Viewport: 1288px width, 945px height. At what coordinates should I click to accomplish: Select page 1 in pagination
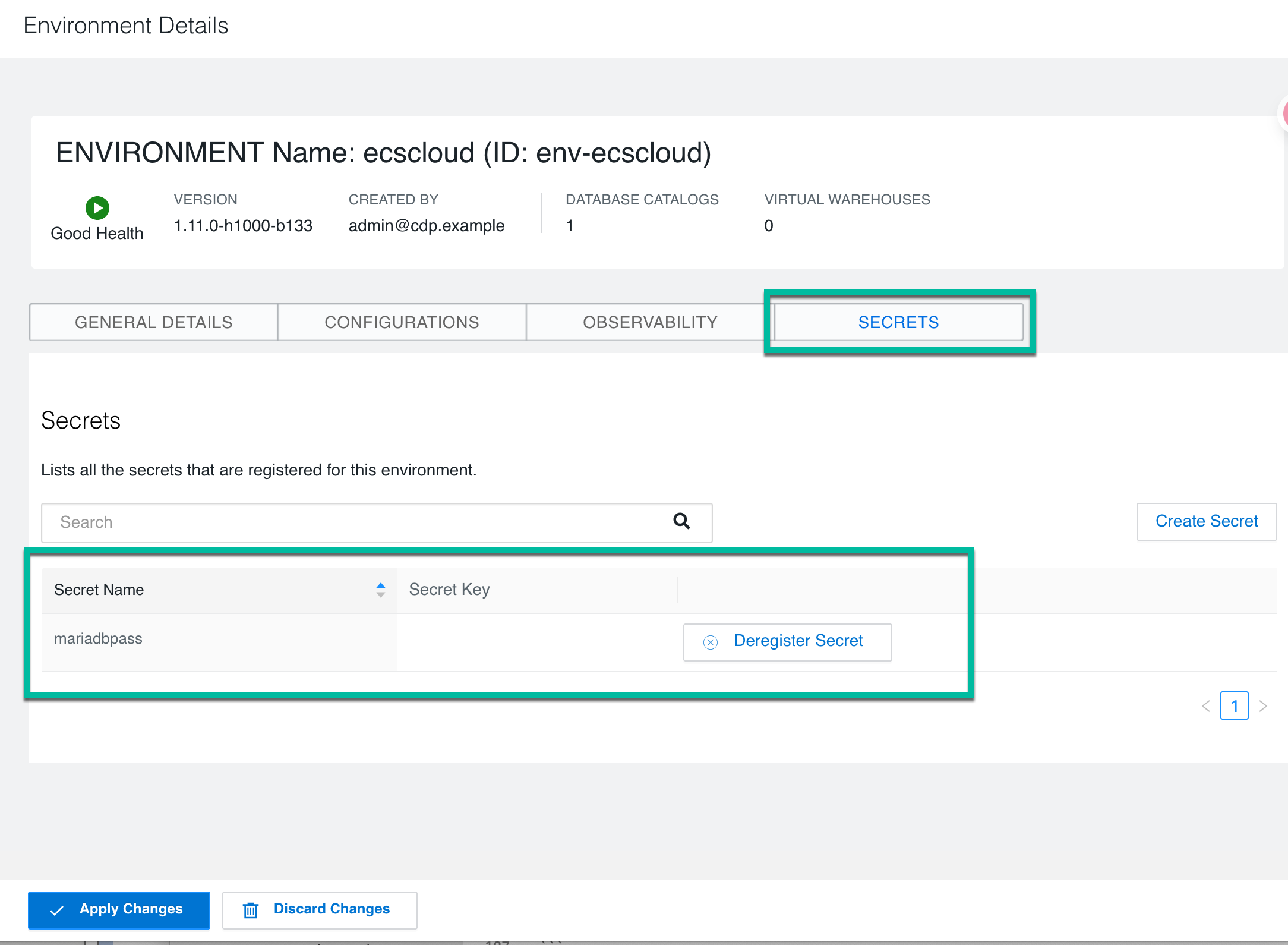pos(1234,706)
